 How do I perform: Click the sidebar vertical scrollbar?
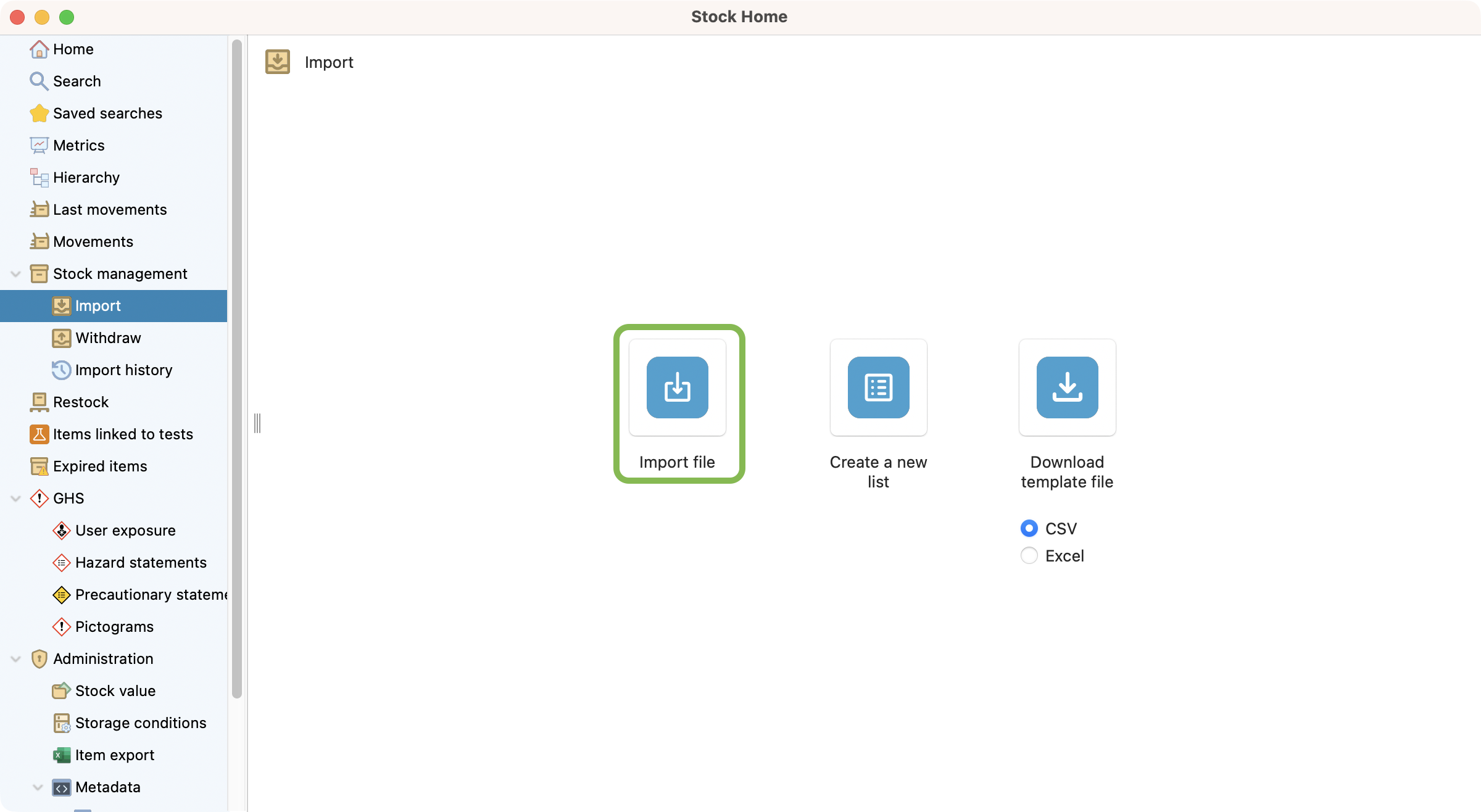point(236,370)
